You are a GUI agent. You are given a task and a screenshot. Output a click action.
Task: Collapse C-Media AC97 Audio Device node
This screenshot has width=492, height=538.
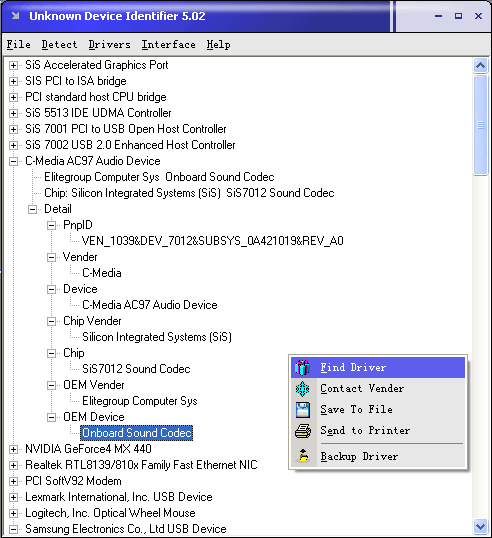tap(13, 161)
